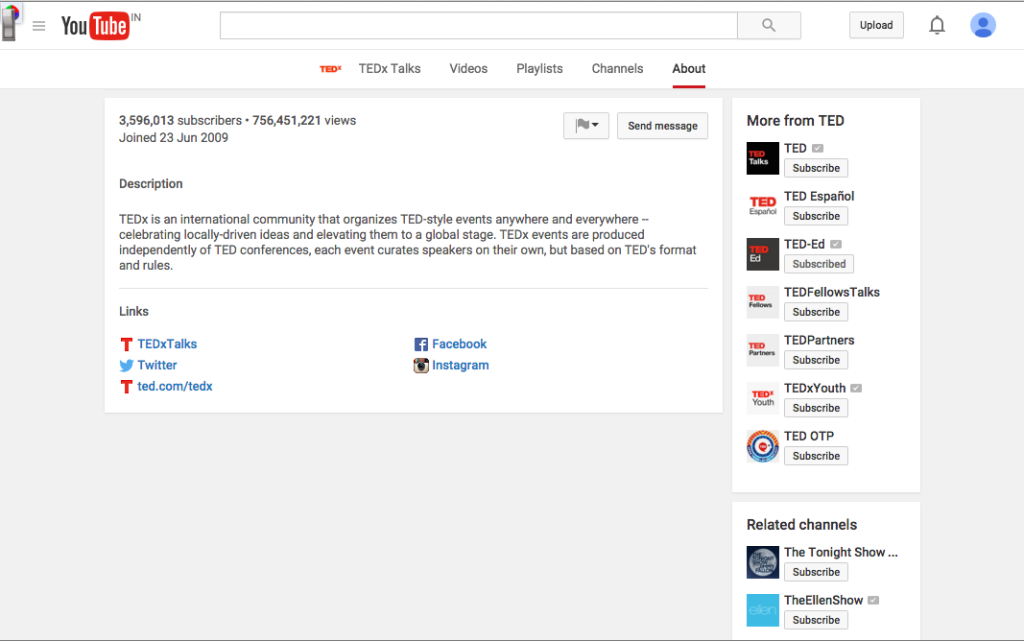The height and width of the screenshot is (641, 1024).
Task: Open the flag report dropdown
Action: coord(586,125)
